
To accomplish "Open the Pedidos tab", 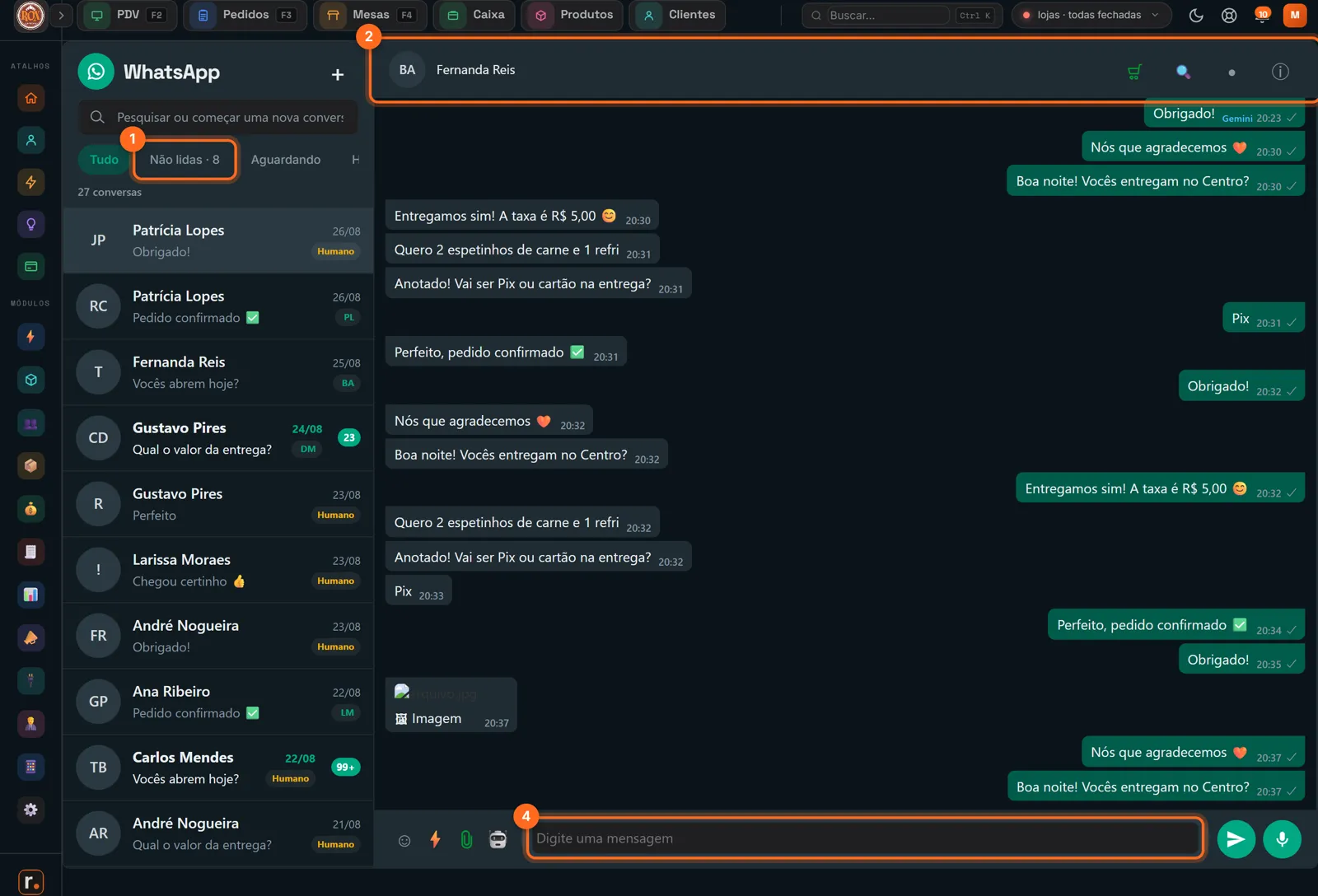I will (245, 15).
